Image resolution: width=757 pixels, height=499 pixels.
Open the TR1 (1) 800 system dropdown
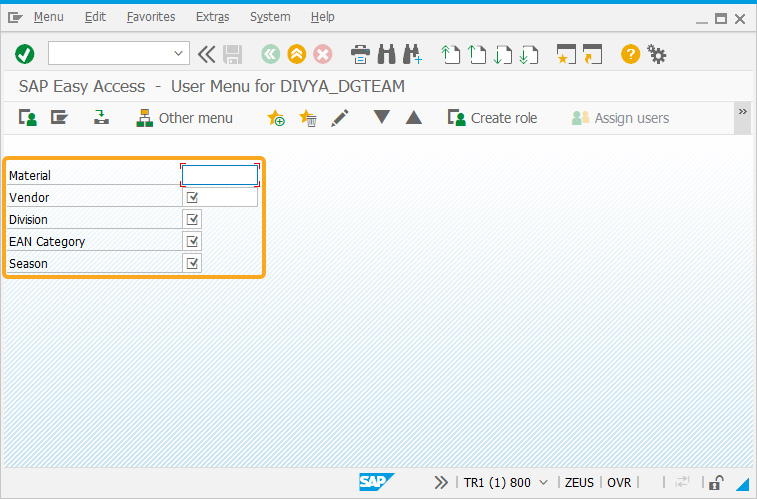point(505,483)
